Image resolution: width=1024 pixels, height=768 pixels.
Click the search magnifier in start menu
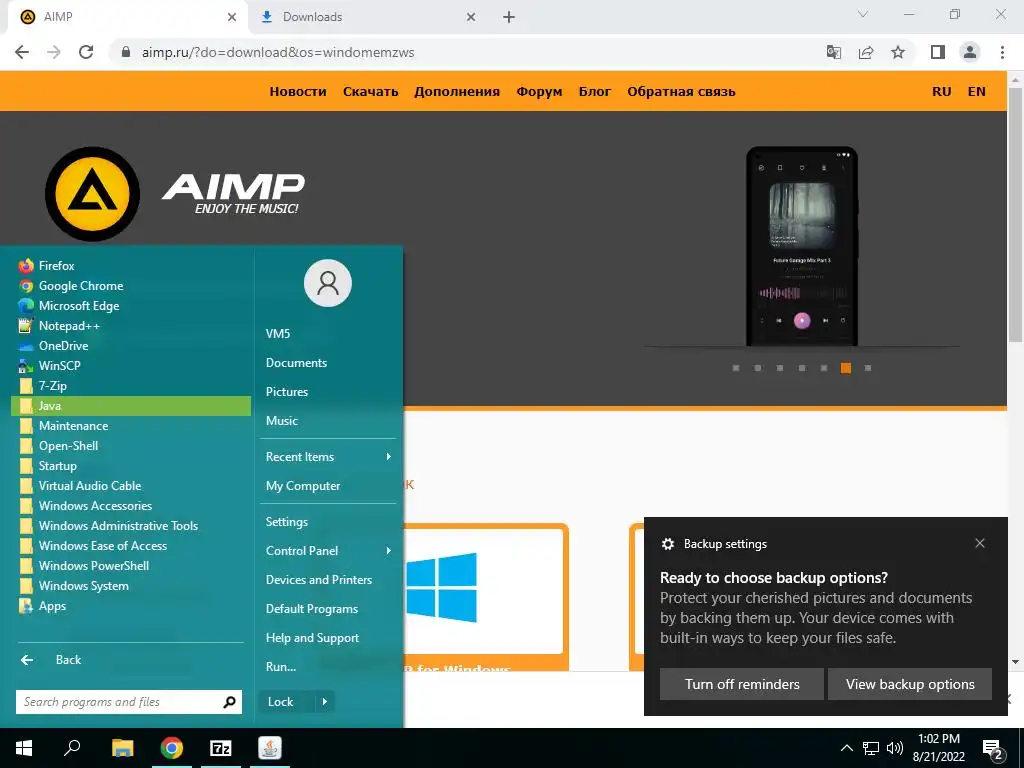click(x=229, y=702)
